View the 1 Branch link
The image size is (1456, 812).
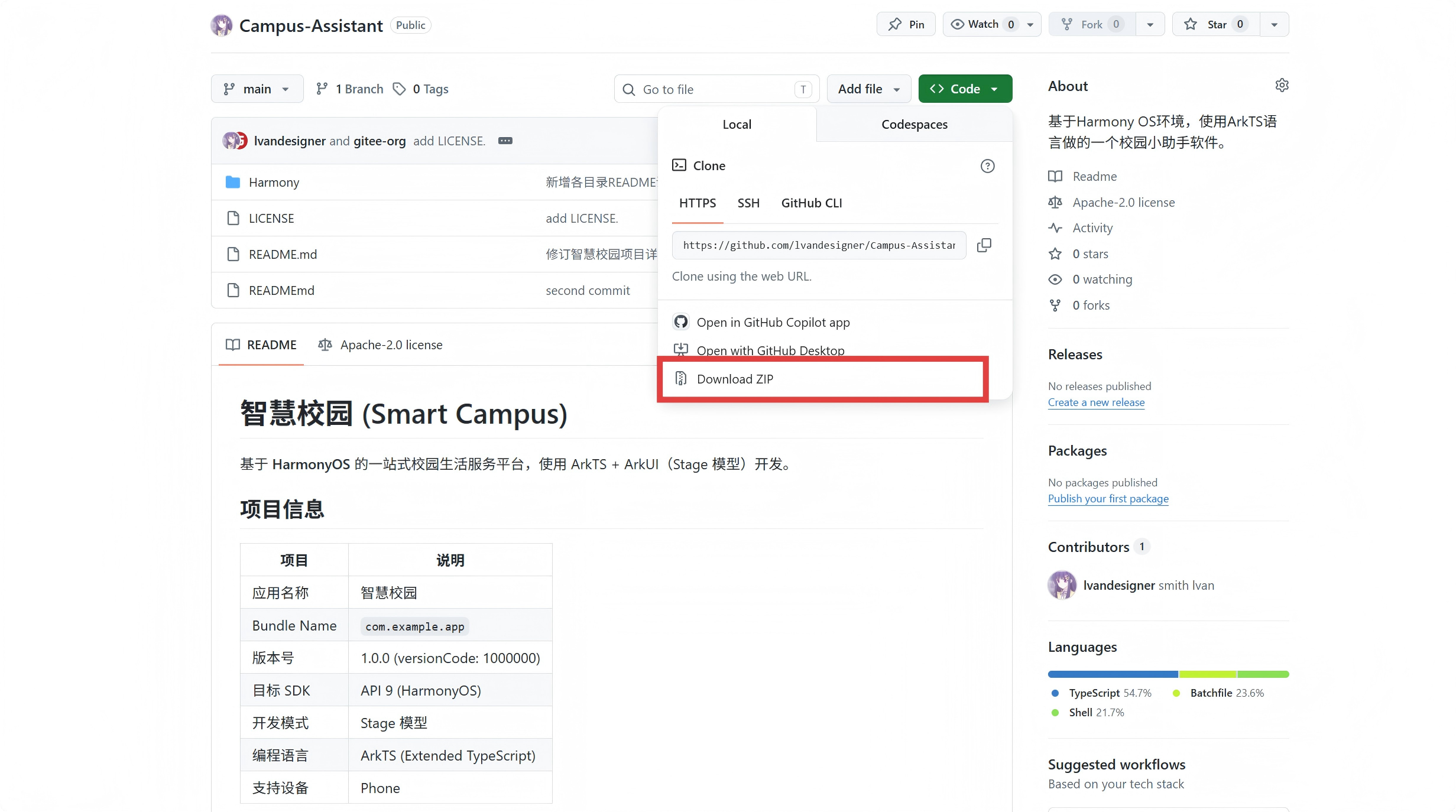click(x=350, y=89)
